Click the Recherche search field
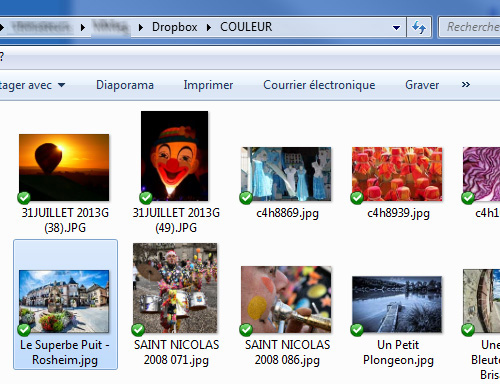Image resolution: width=500 pixels, height=384 pixels. pyautogui.click(x=470, y=27)
